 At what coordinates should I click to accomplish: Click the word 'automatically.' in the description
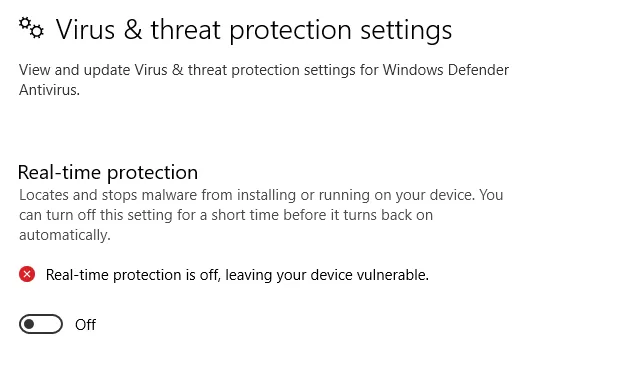[x=65, y=235]
